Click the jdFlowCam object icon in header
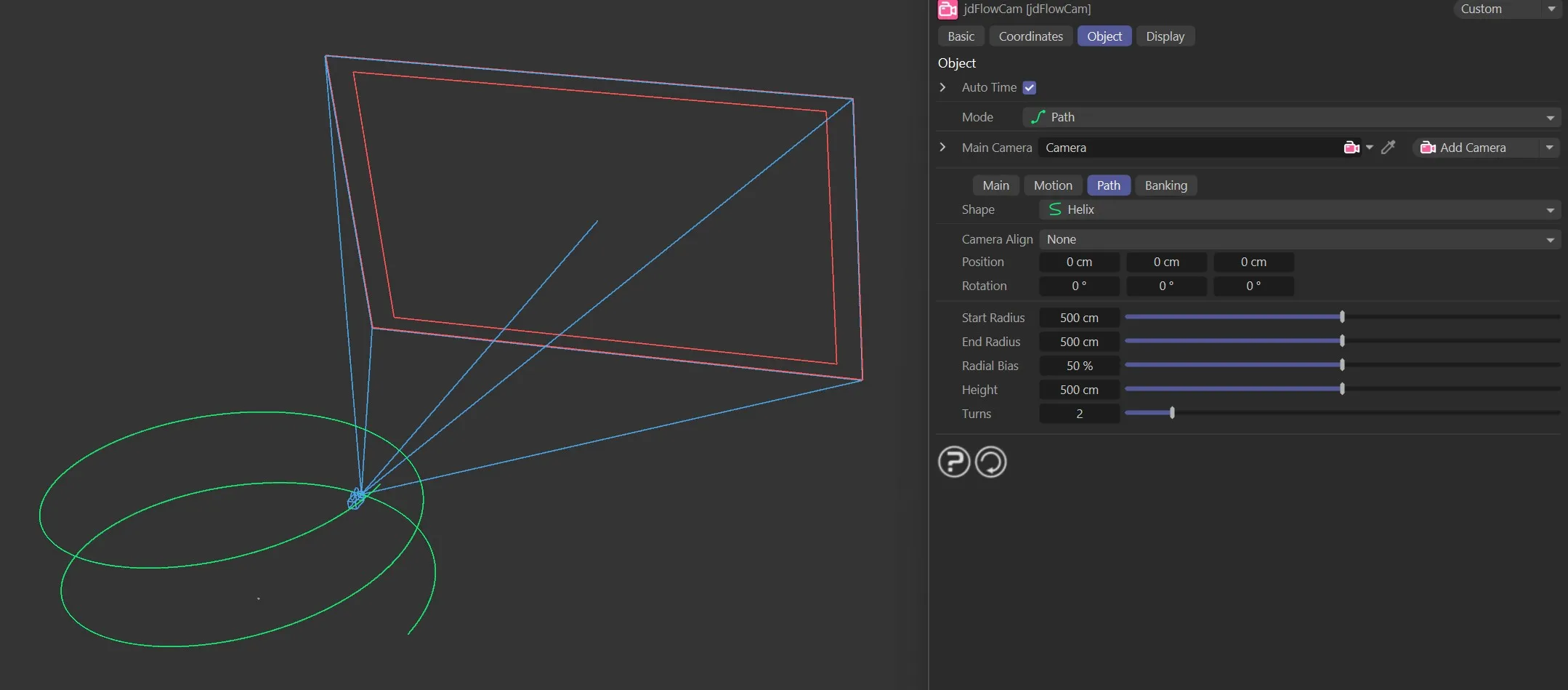Screen dimensions: 1568x690 947,9
